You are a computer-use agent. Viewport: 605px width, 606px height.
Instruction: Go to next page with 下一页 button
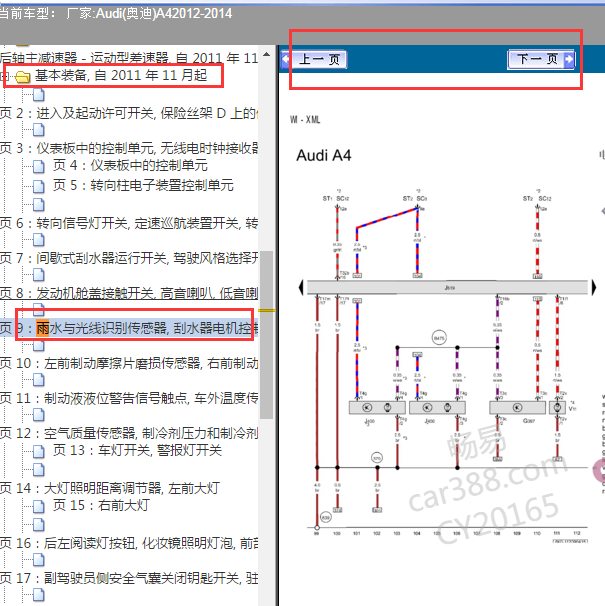coord(541,59)
